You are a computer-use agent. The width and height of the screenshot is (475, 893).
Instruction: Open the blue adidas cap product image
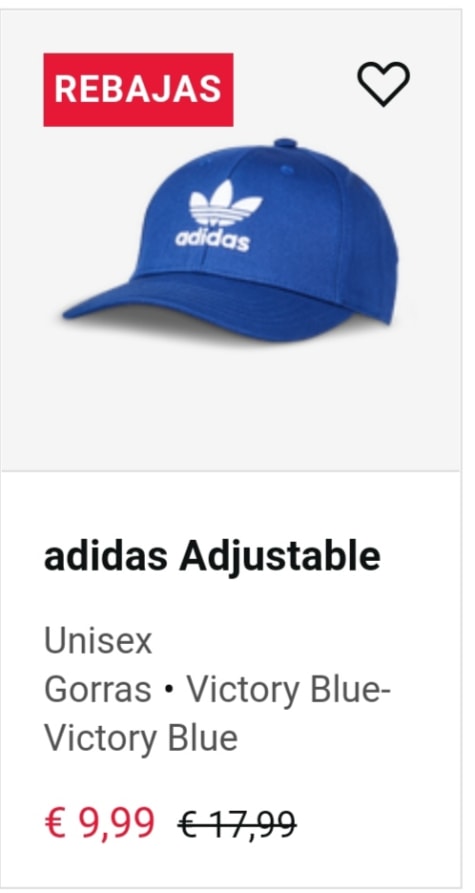click(x=231, y=240)
